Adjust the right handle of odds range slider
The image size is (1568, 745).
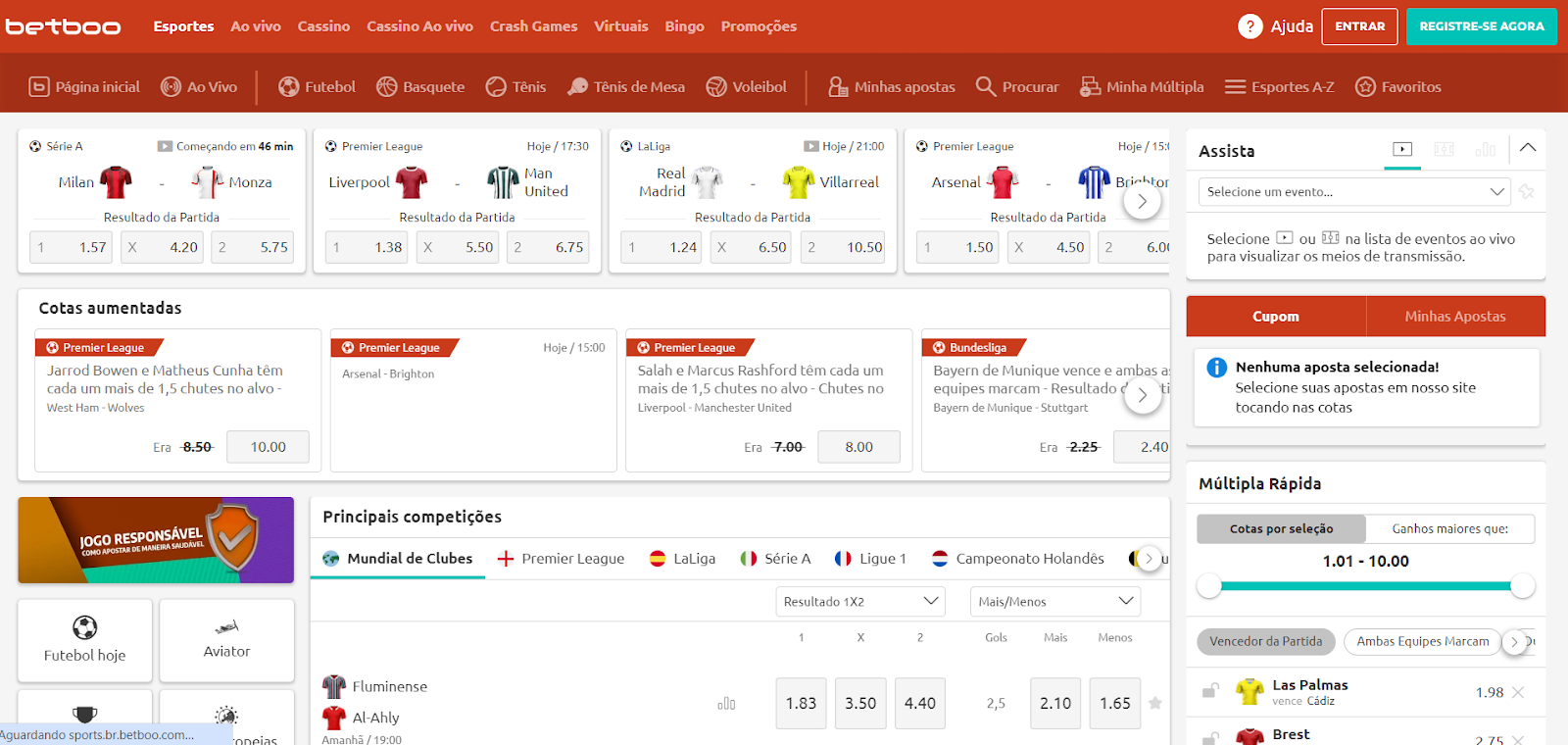[1522, 586]
